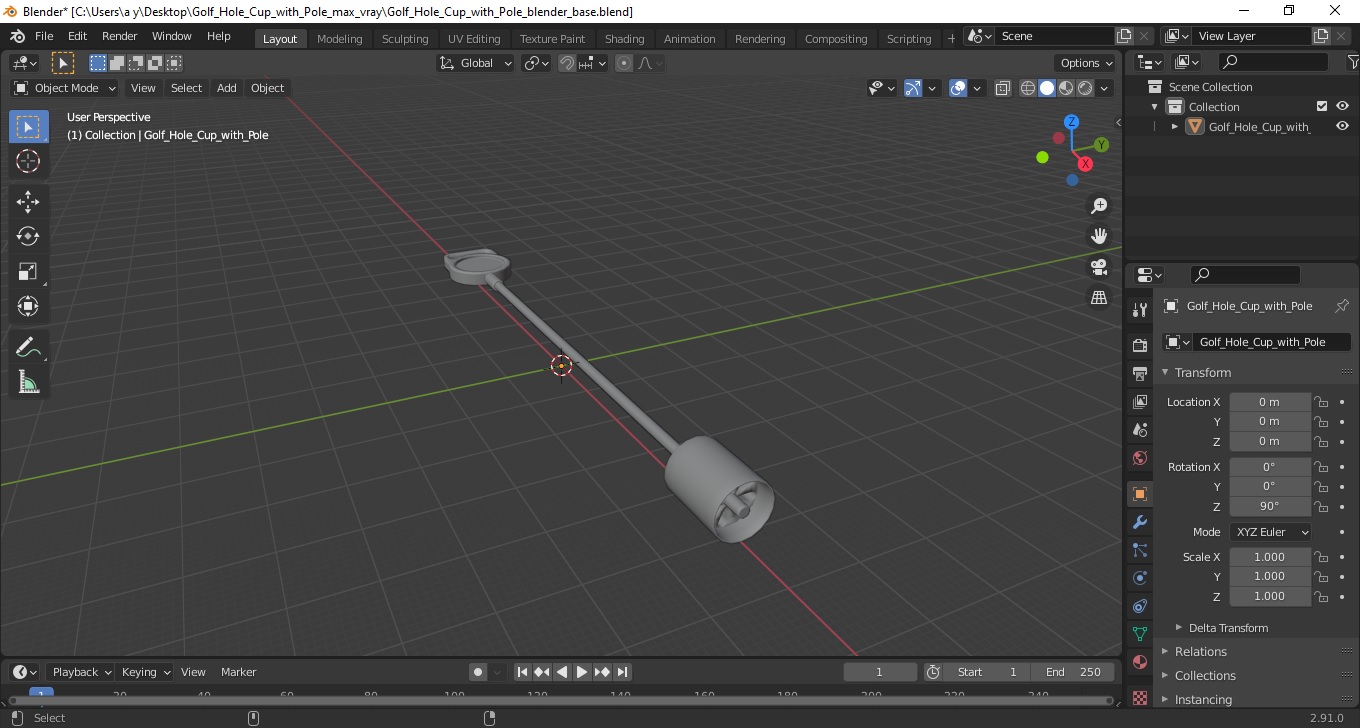
Task: Uncheck Collection exclude checkbox in outliner
Action: [1322, 106]
